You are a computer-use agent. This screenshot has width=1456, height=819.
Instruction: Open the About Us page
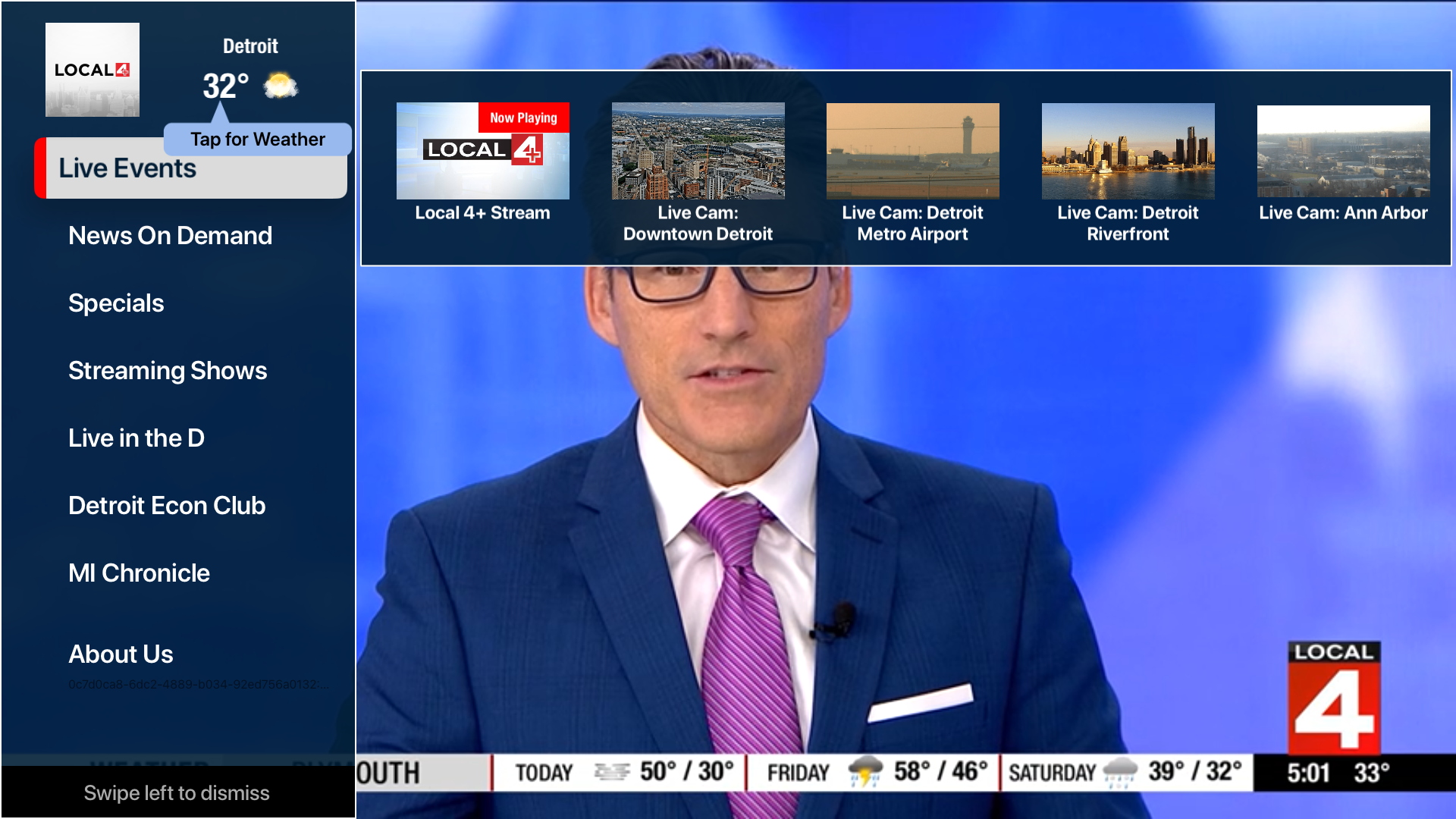[121, 654]
